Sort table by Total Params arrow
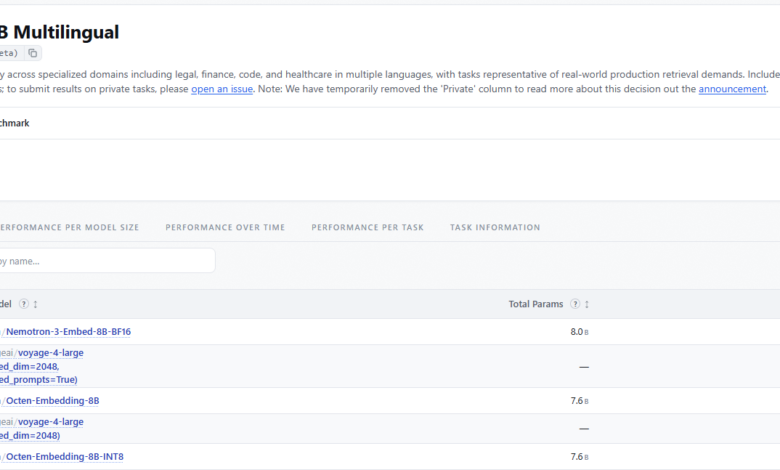The width and height of the screenshot is (780, 470). point(587,304)
